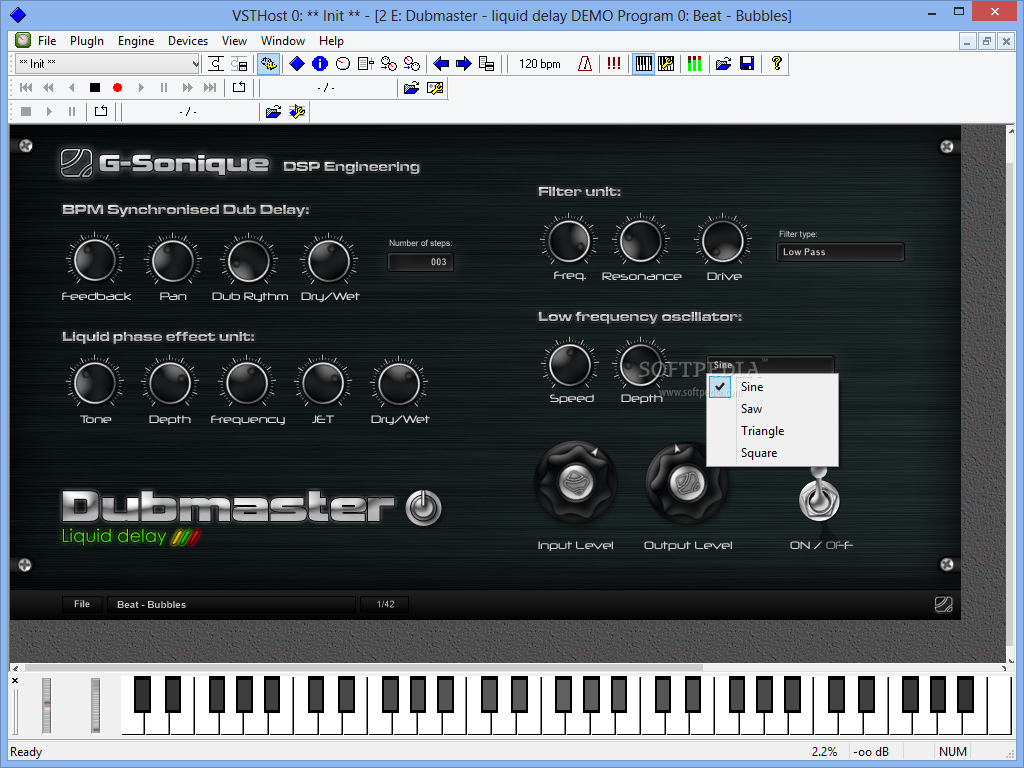1024x768 pixels.
Task: Click black Stop button in player toolbar
Action: point(95,88)
